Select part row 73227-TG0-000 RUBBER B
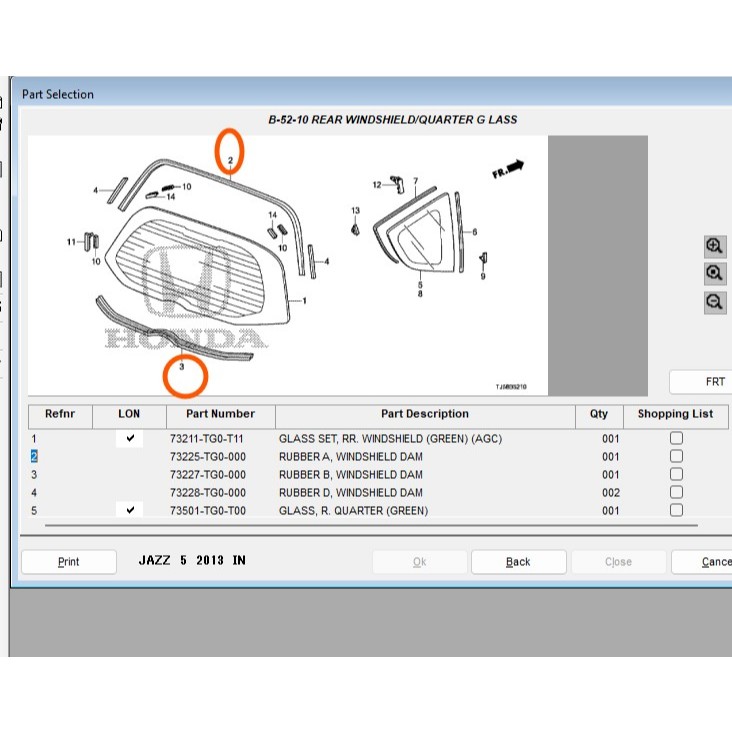Viewport: 732px width, 732px height. pyautogui.click(x=350, y=474)
